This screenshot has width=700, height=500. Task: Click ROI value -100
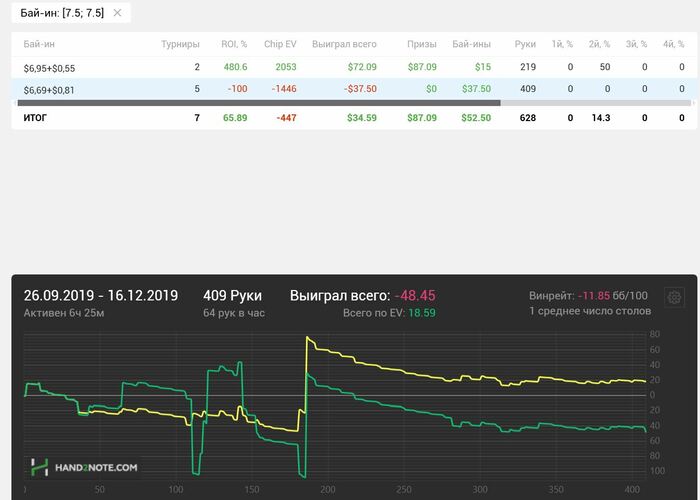click(237, 89)
